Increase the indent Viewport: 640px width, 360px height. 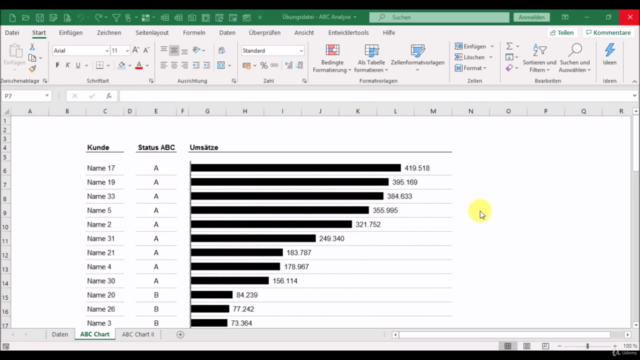coord(207,65)
